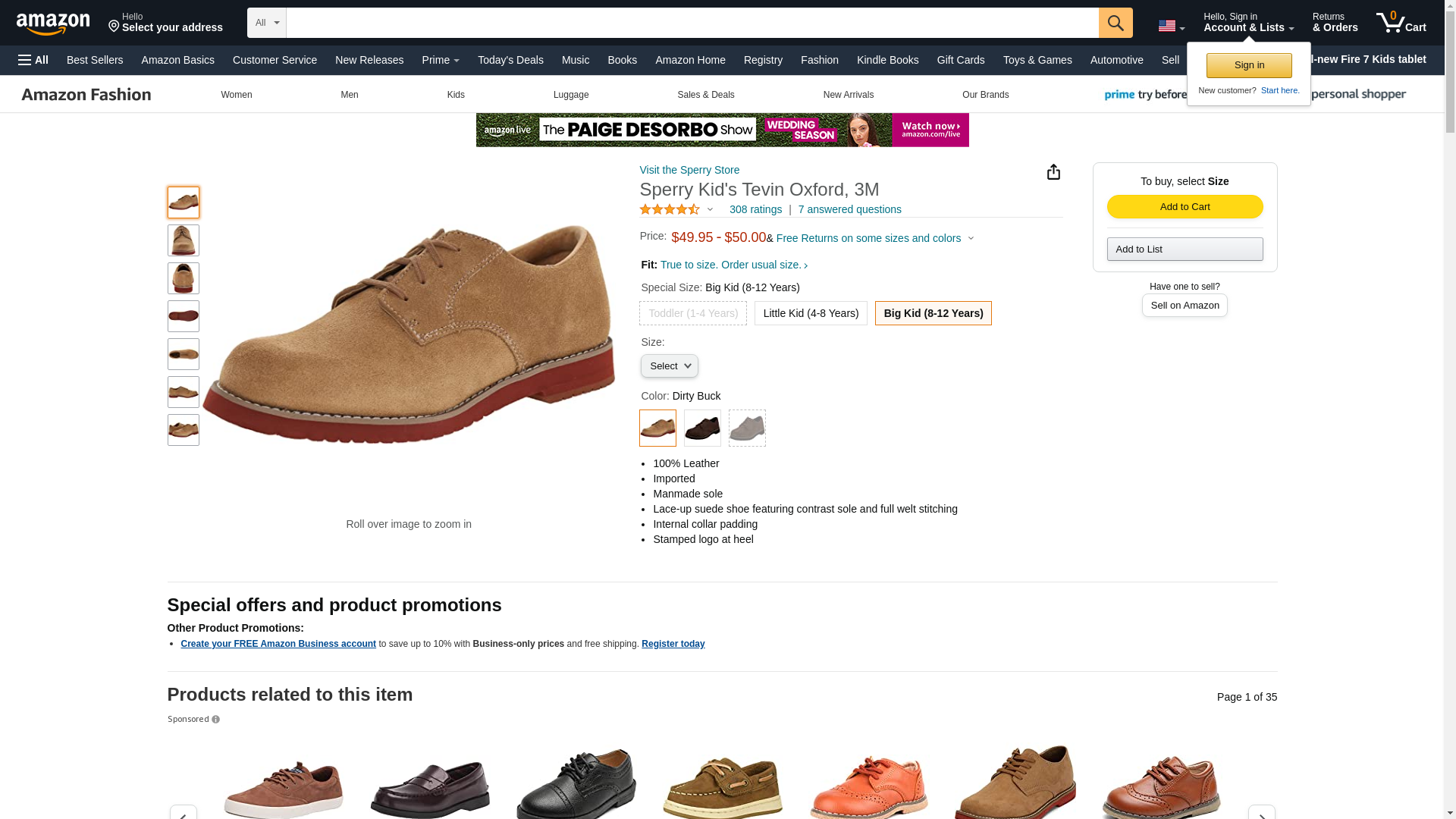Image resolution: width=1456 pixels, height=819 pixels.
Task: Click the Add to Cart button
Action: 1185,207
